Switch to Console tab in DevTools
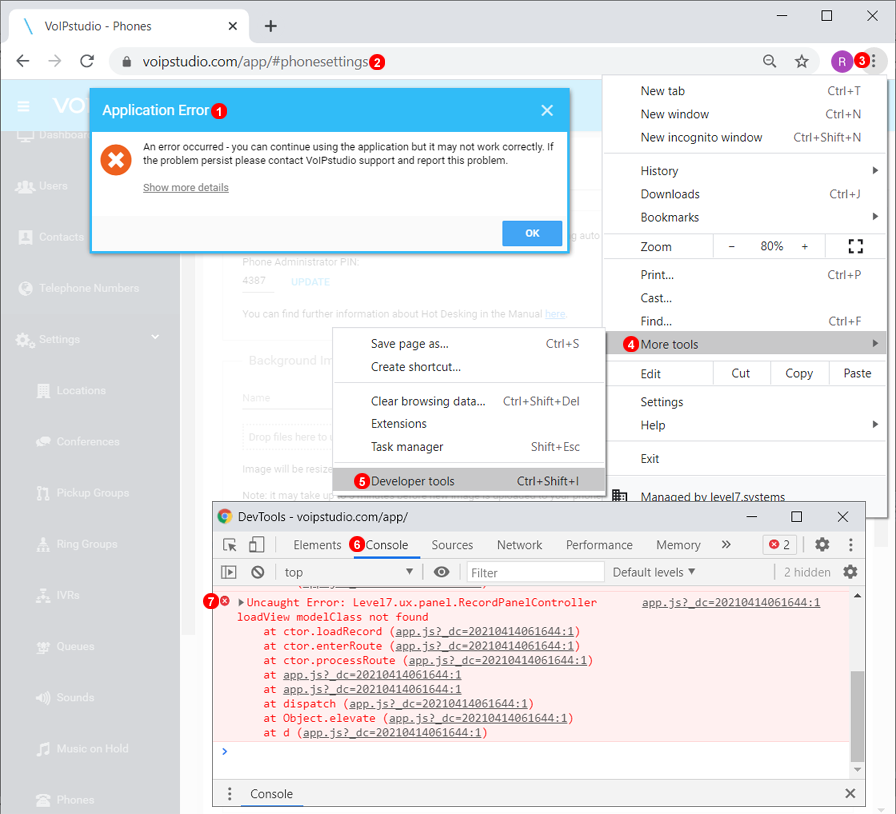The image size is (896, 814). (x=387, y=545)
